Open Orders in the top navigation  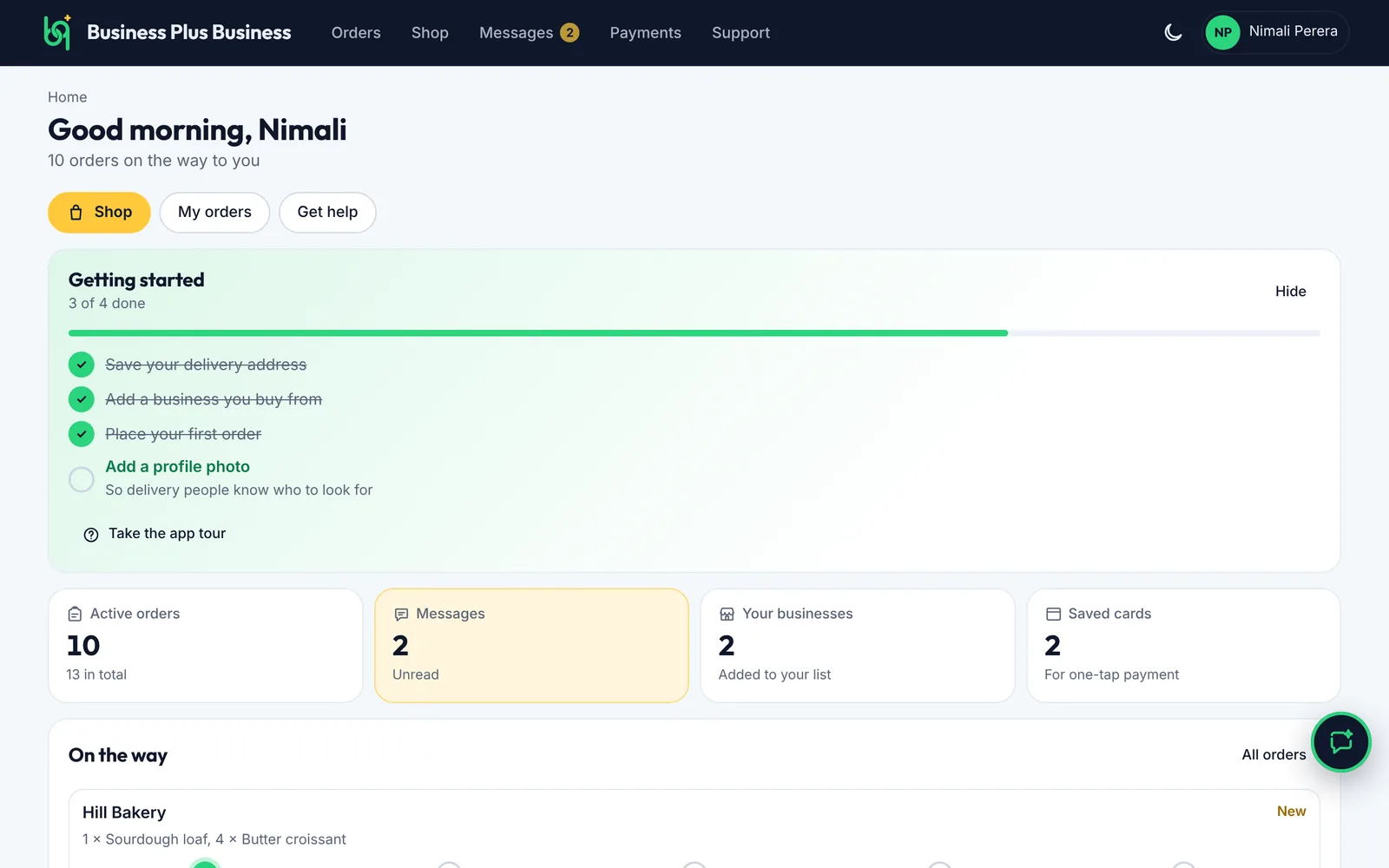point(356,33)
